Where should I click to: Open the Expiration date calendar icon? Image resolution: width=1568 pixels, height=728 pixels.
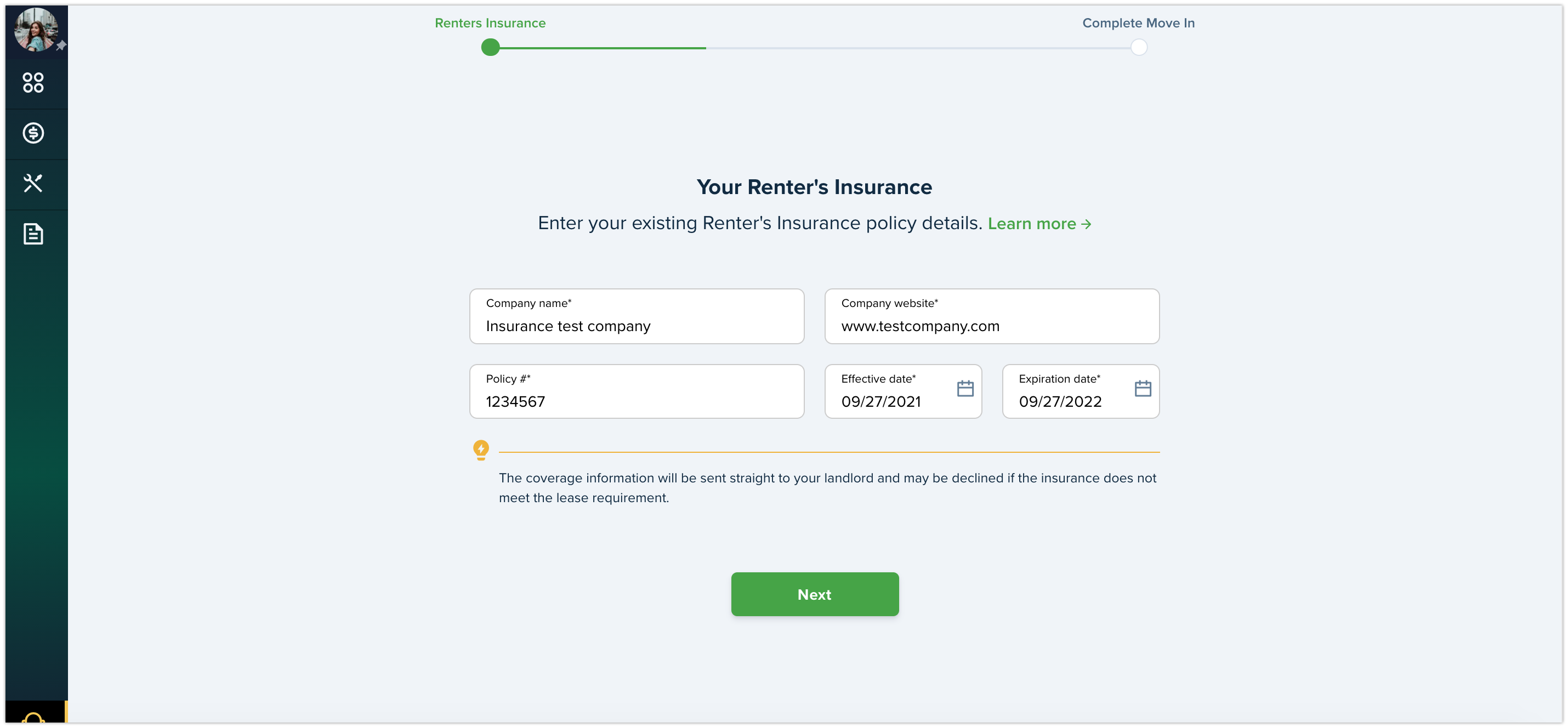1143,388
